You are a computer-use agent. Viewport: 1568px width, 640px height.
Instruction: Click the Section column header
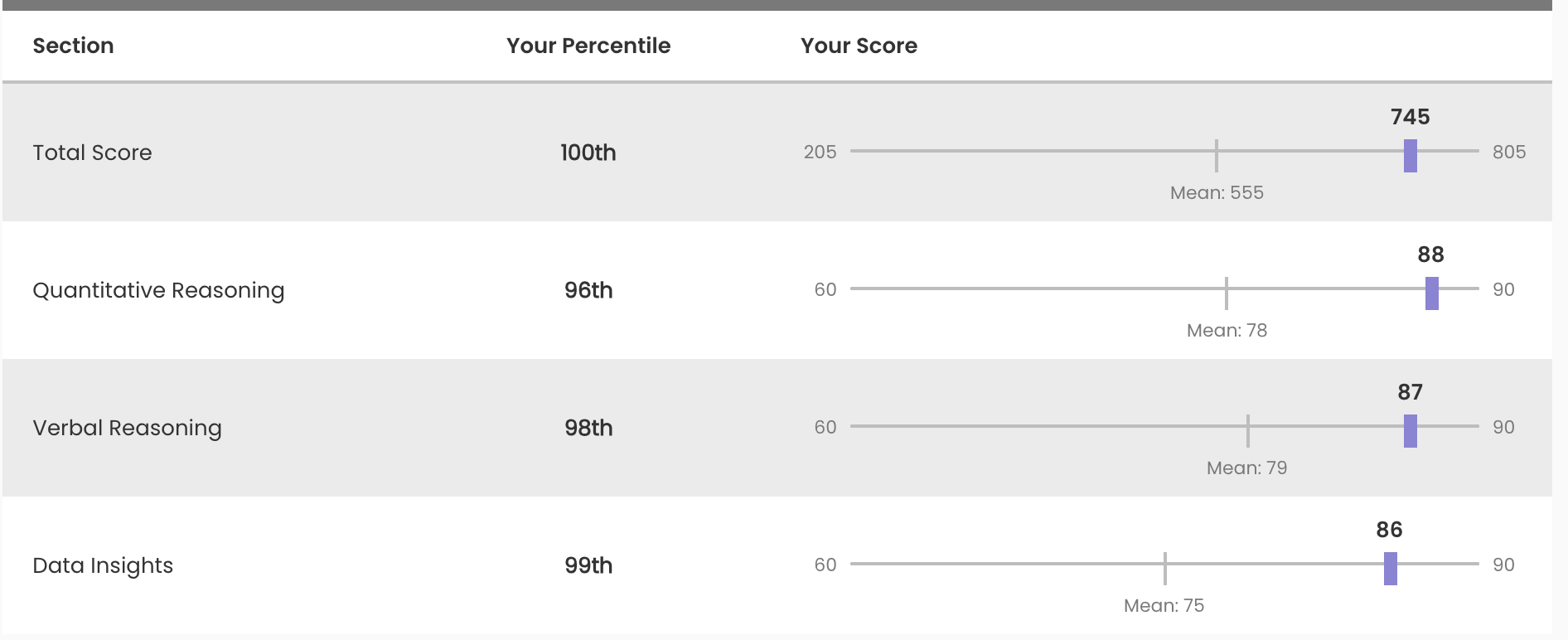[x=73, y=46]
